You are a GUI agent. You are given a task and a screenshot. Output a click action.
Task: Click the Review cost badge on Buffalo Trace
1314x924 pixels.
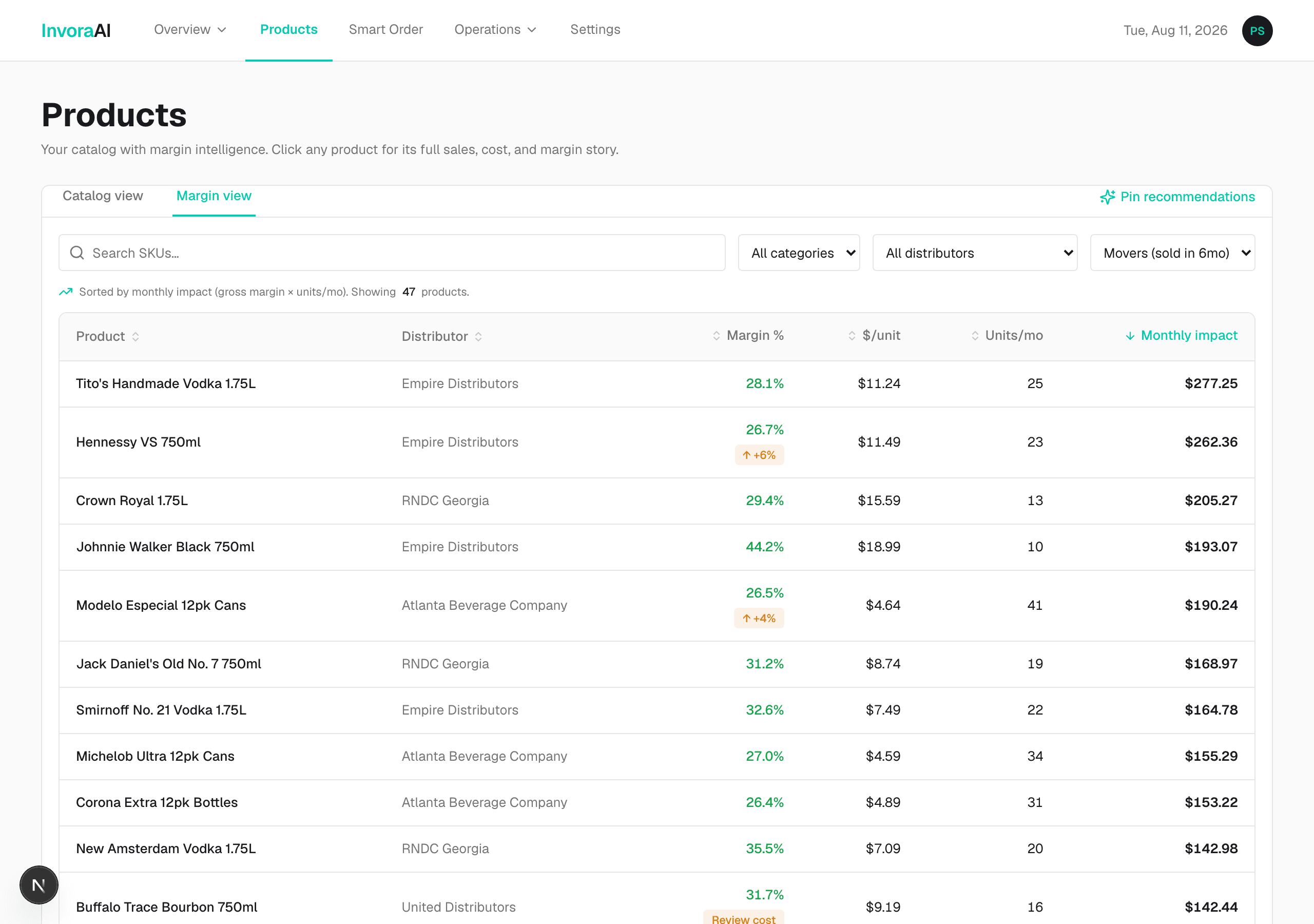tap(743, 917)
